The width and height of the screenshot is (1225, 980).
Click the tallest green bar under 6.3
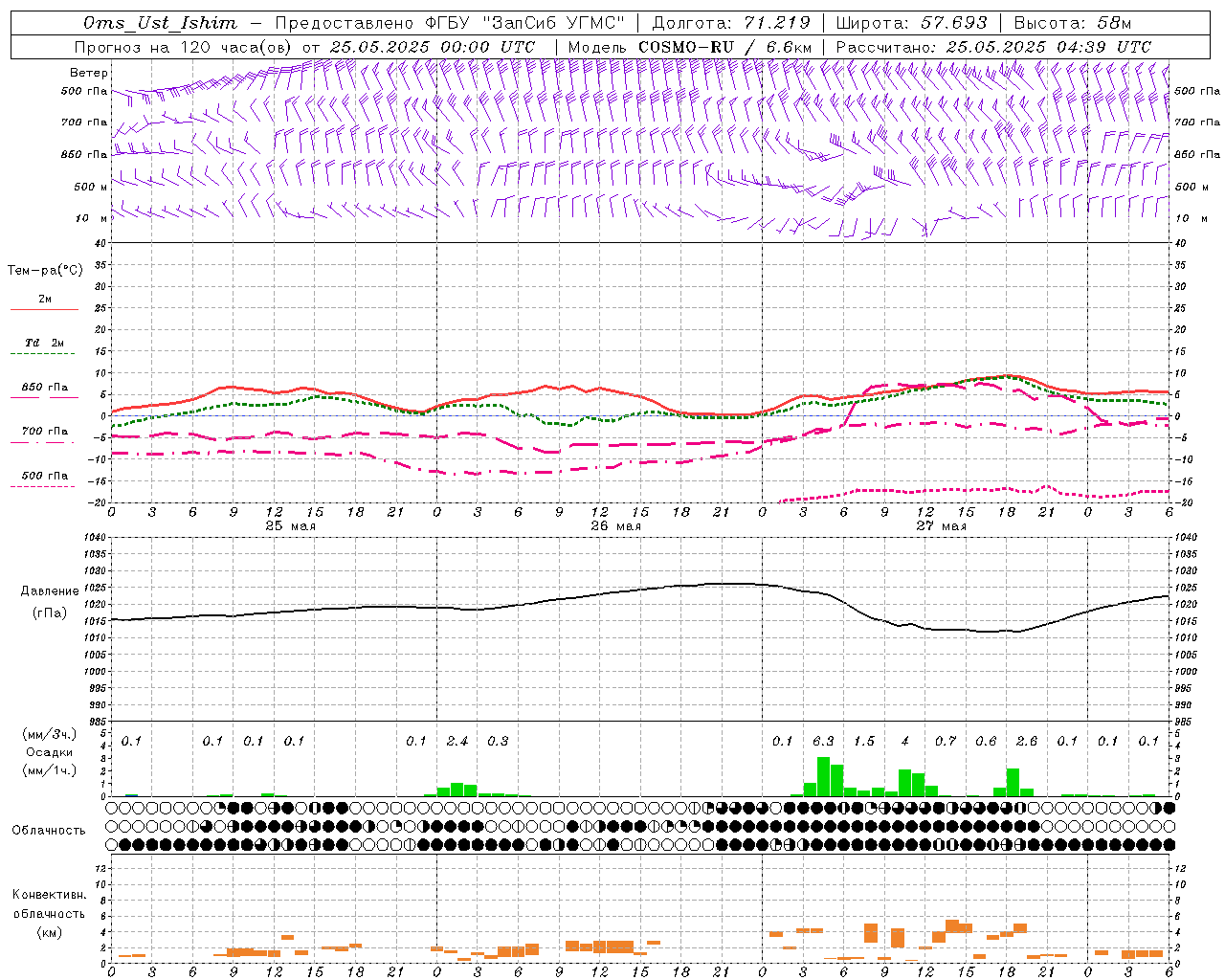click(823, 776)
